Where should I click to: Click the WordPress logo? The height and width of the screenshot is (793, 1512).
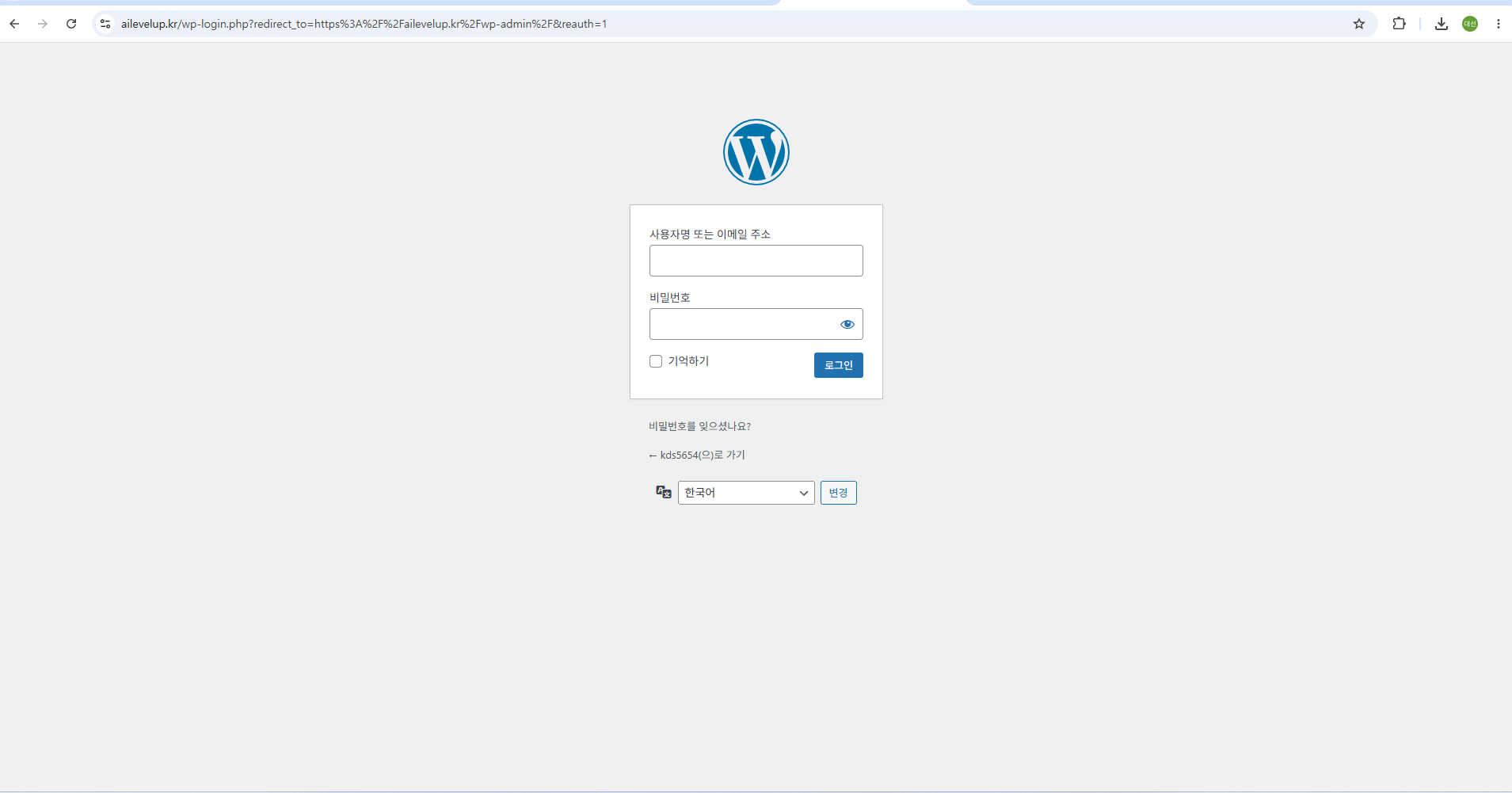click(756, 152)
